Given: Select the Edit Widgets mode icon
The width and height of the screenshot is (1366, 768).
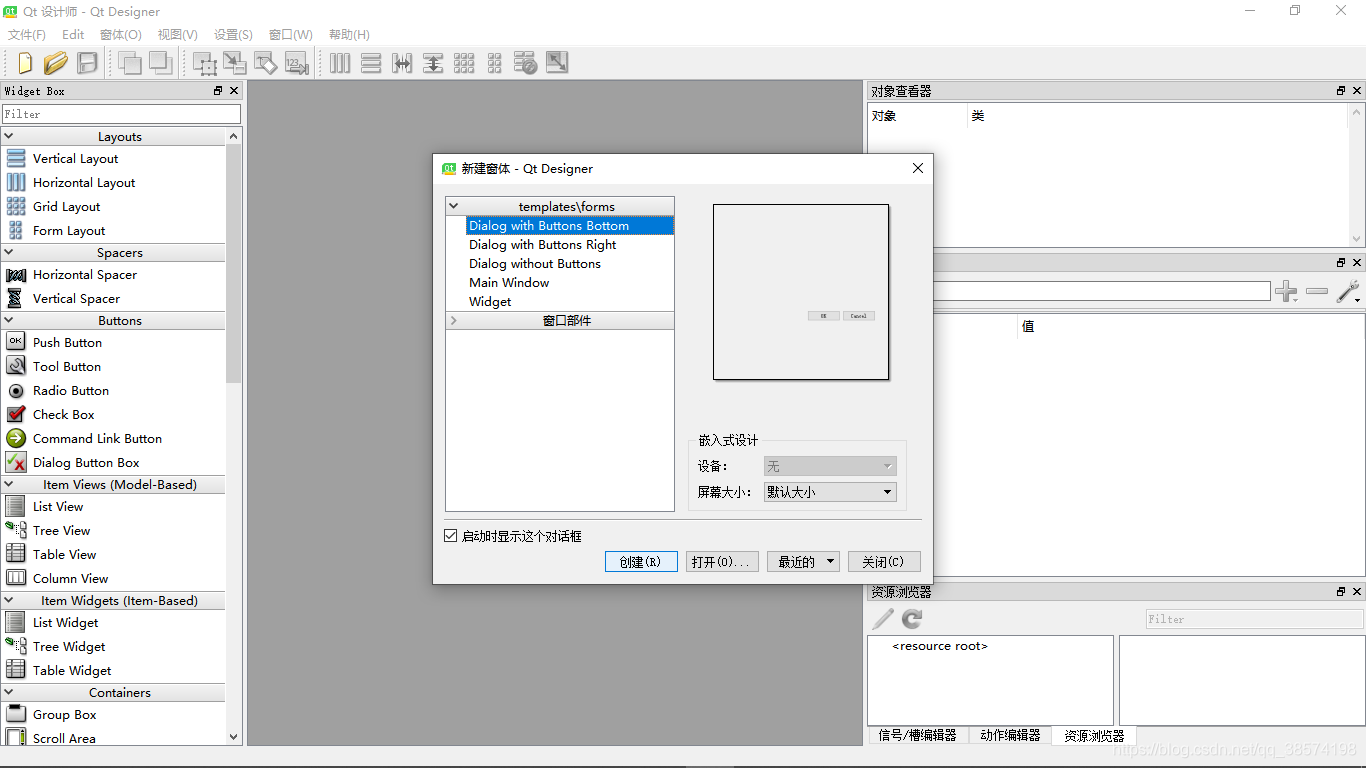Looking at the screenshot, I should (205, 63).
